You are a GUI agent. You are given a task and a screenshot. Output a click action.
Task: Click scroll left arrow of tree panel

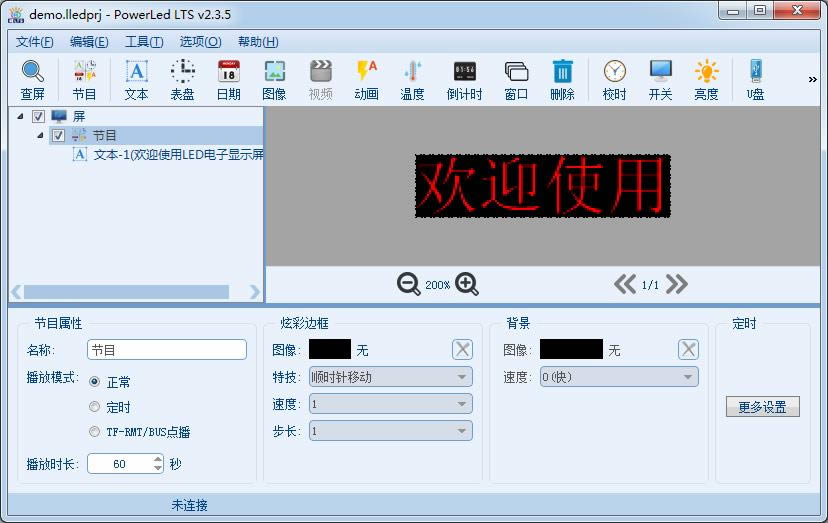[16, 292]
